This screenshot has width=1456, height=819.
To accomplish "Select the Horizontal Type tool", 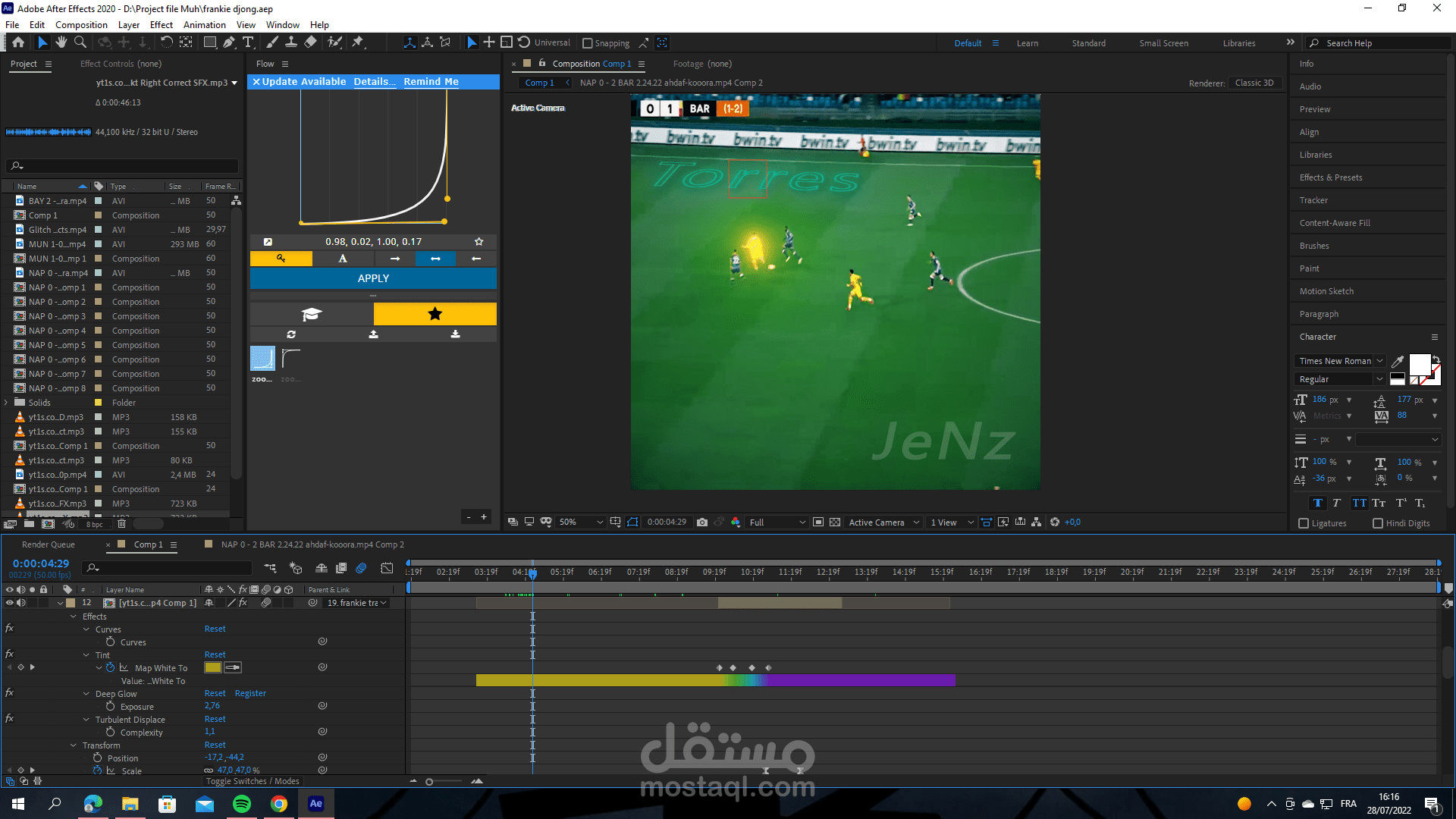I will click(248, 42).
